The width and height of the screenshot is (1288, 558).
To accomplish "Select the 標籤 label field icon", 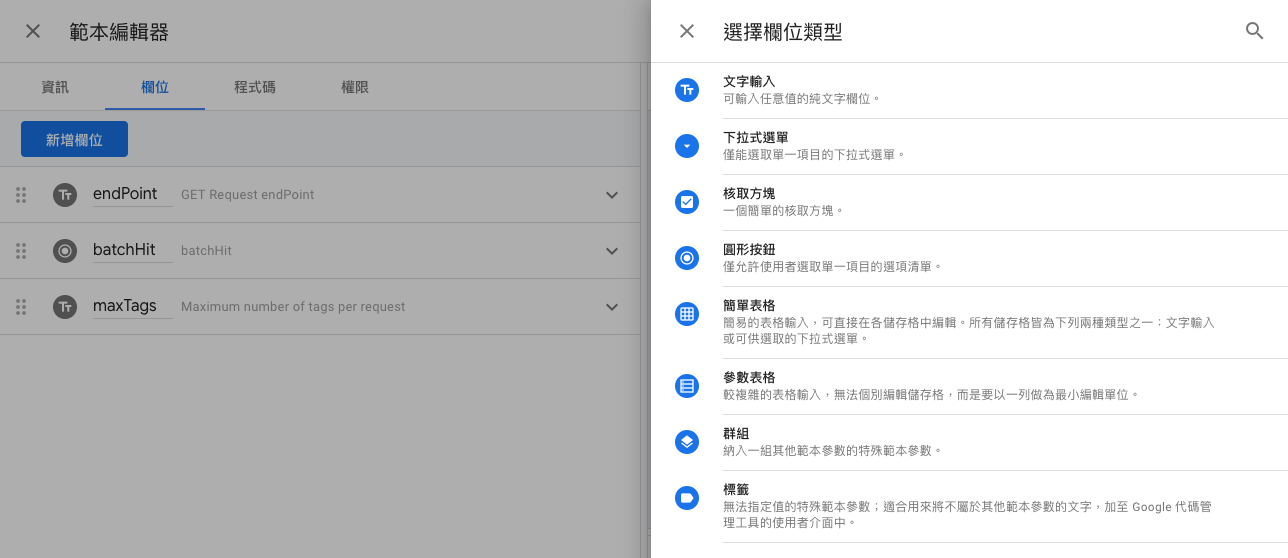I will (687, 498).
